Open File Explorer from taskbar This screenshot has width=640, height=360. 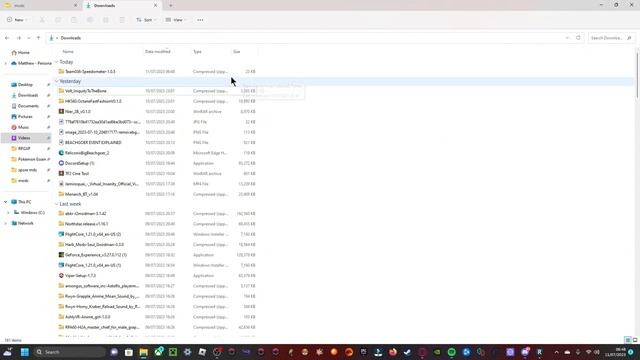[x=143, y=352]
